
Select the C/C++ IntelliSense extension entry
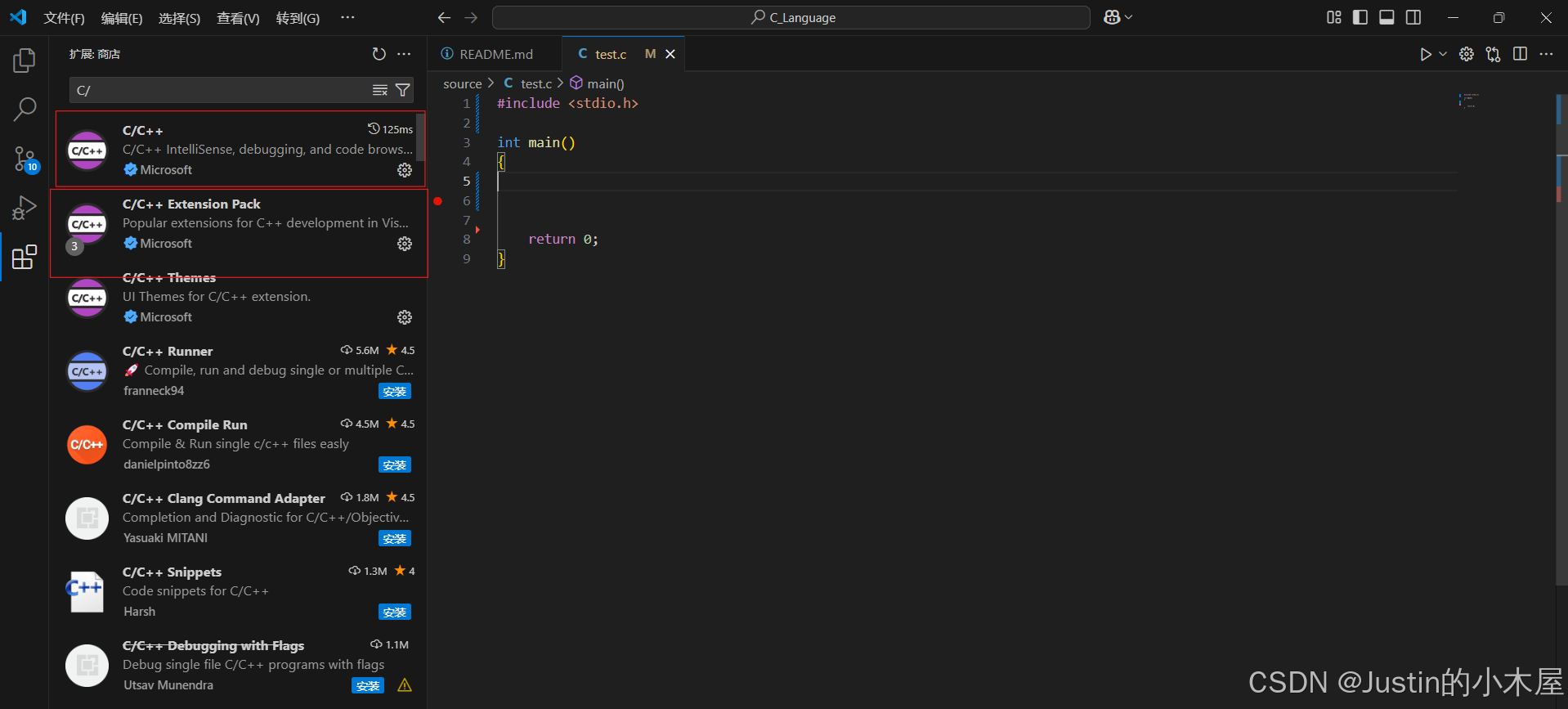[239, 149]
